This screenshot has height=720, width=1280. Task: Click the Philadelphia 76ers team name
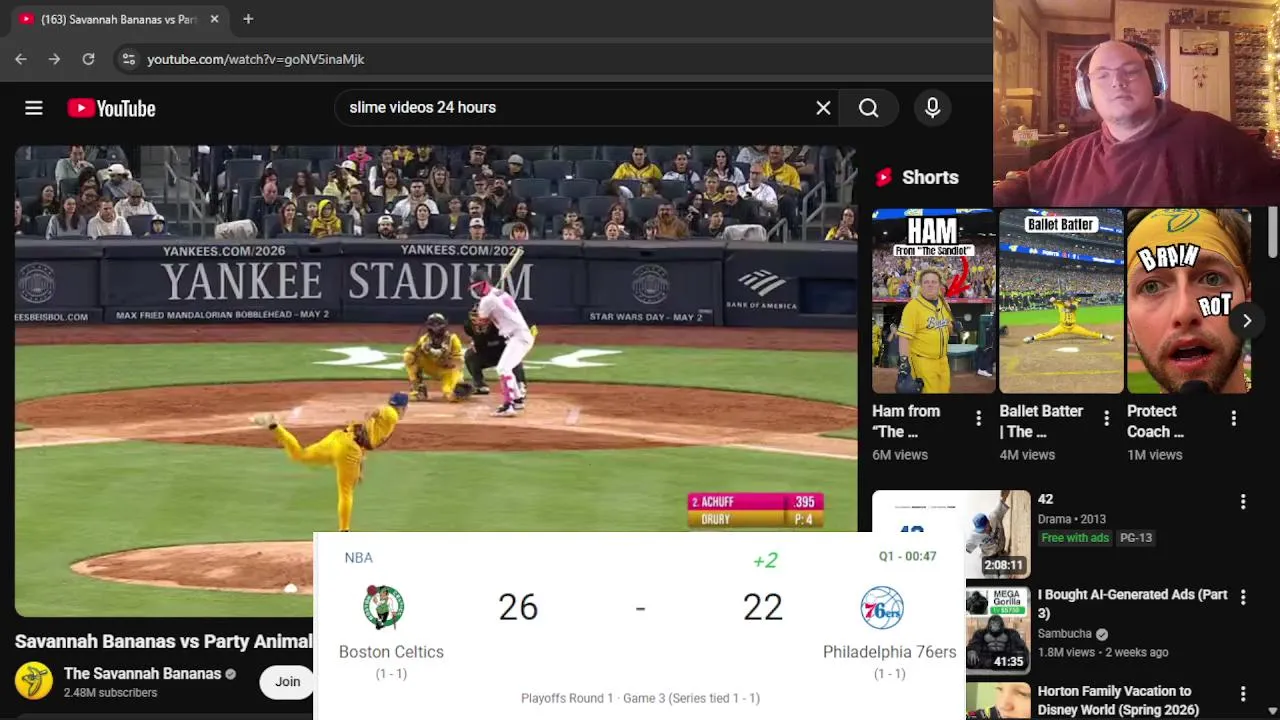889,652
